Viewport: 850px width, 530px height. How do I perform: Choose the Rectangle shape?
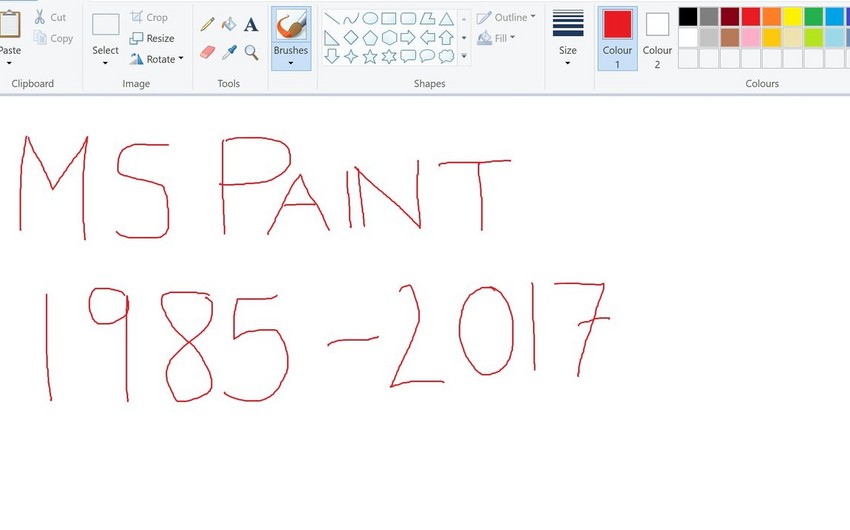click(x=389, y=19)
